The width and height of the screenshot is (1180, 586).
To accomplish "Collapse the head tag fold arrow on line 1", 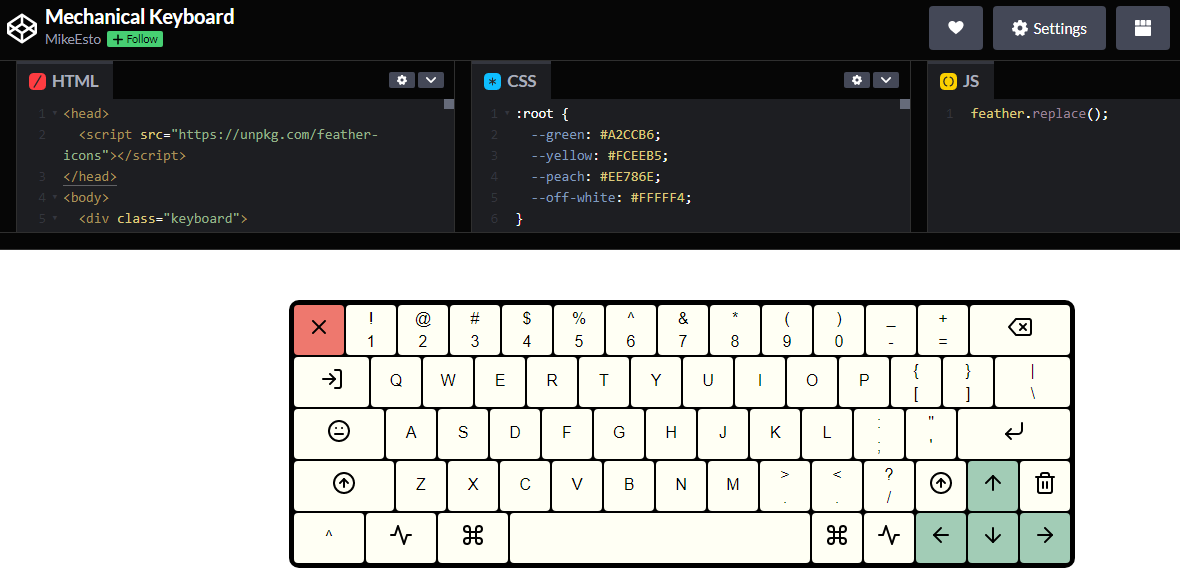I will pyautogui.click(x=54, y=114).
